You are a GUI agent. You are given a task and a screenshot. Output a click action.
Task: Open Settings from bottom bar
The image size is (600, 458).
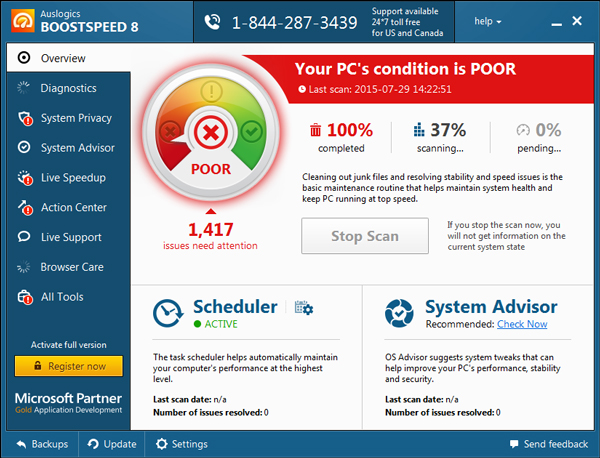[x=182, y=444]
